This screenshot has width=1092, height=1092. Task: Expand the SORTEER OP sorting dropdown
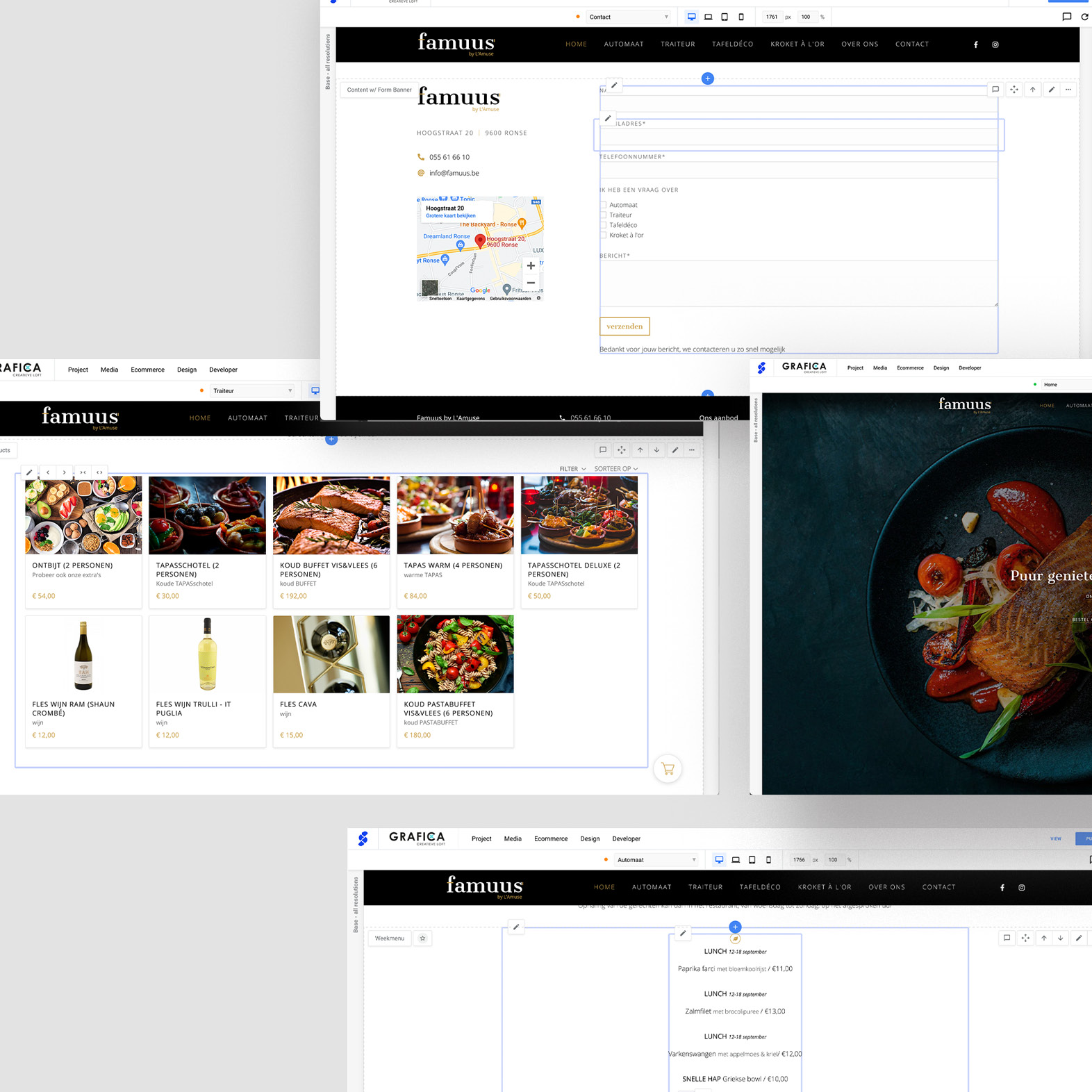click(x=615, y=469)
